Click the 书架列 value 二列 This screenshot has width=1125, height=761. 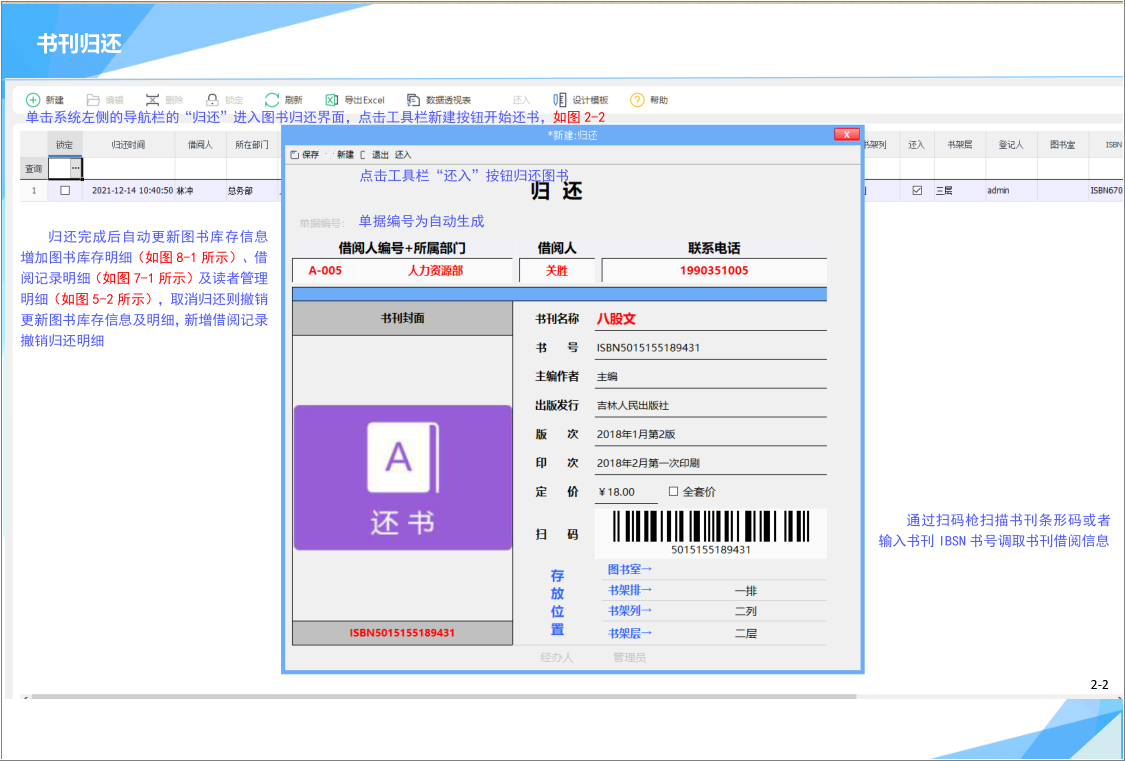[x=746, y=611]
